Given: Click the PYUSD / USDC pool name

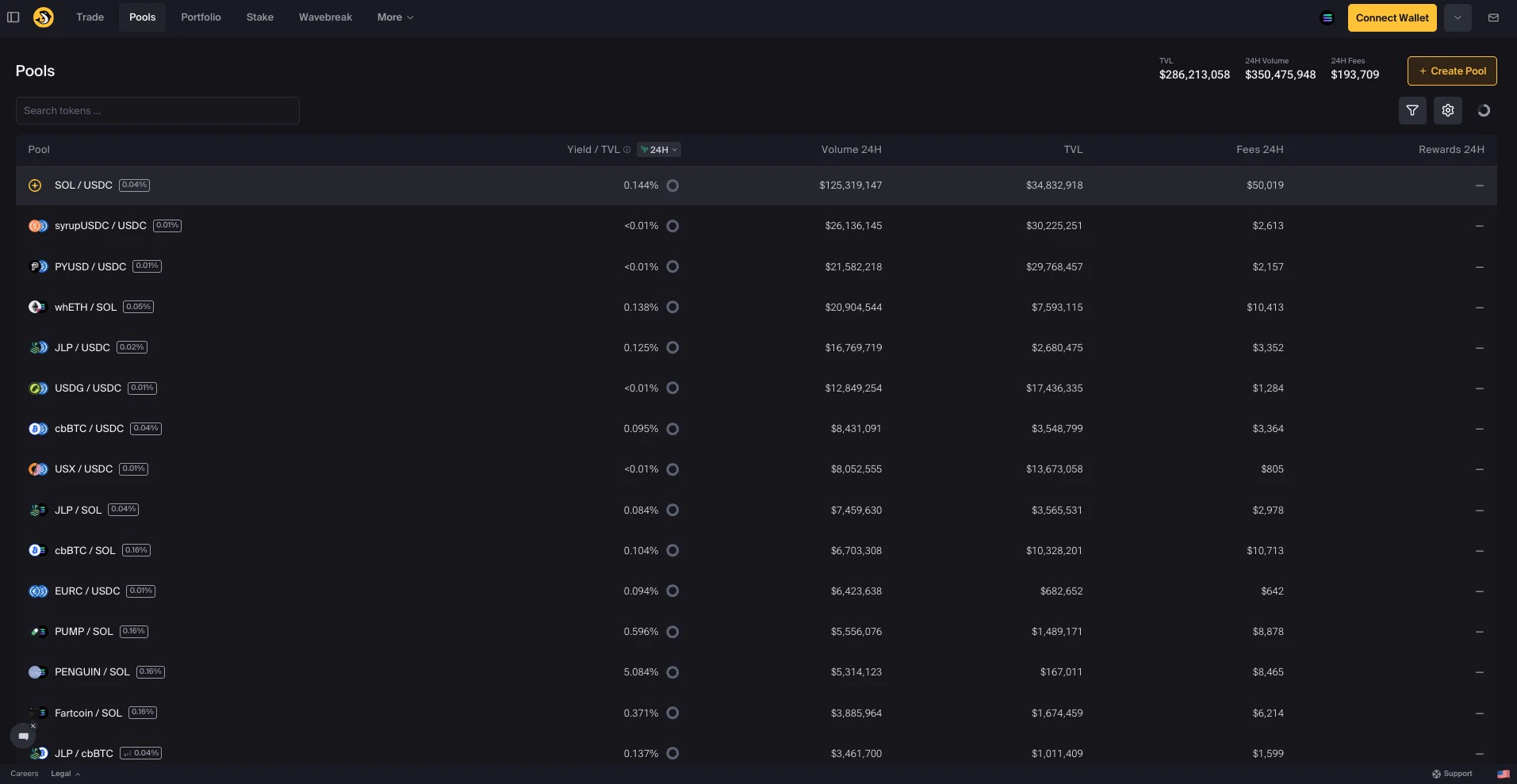Looking at the screenshot, I should pyautogui.click(x=90, y=266).
